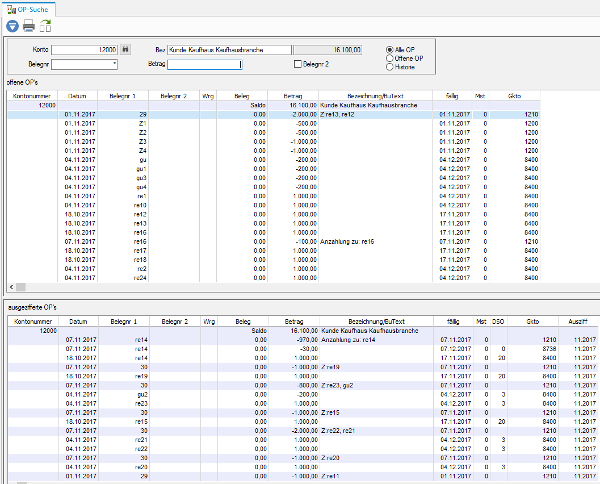Viewport: 600px width, 484px height.
Task: Click DSO header in ausgezifferte OP's table
Action: [498, 321]
